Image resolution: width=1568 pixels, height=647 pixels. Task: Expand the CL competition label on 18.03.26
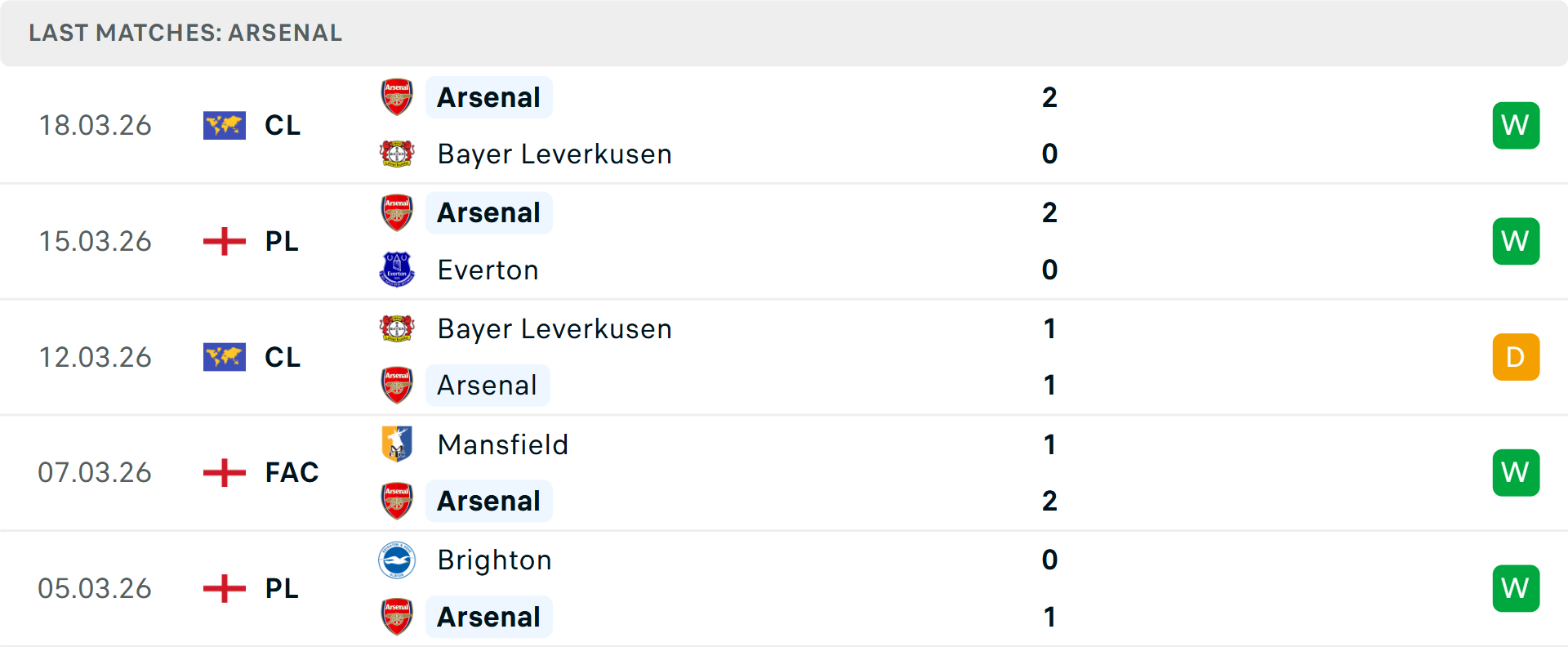[x=282, y=125]
